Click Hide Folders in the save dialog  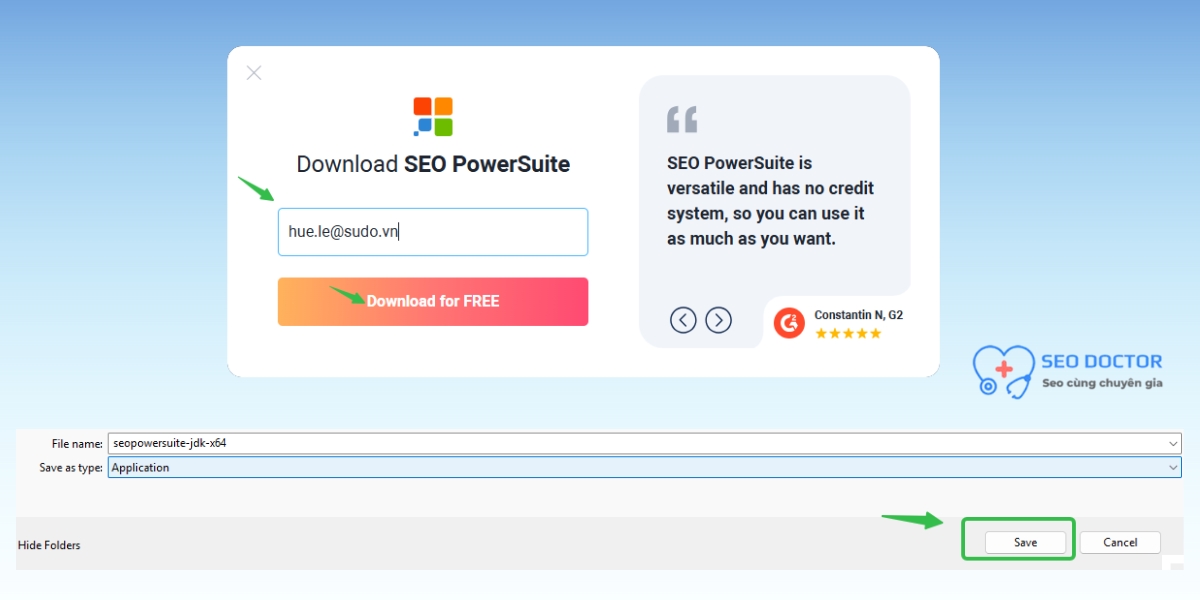[49, 545]
